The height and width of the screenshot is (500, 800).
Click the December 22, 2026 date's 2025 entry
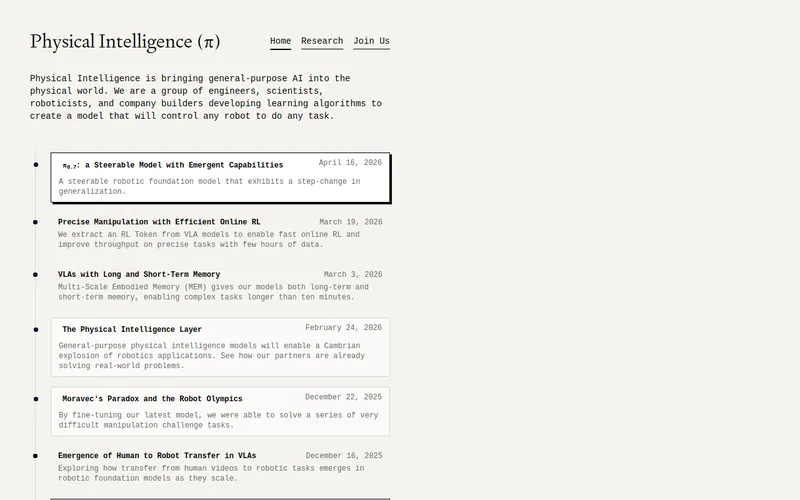(343, 397)
